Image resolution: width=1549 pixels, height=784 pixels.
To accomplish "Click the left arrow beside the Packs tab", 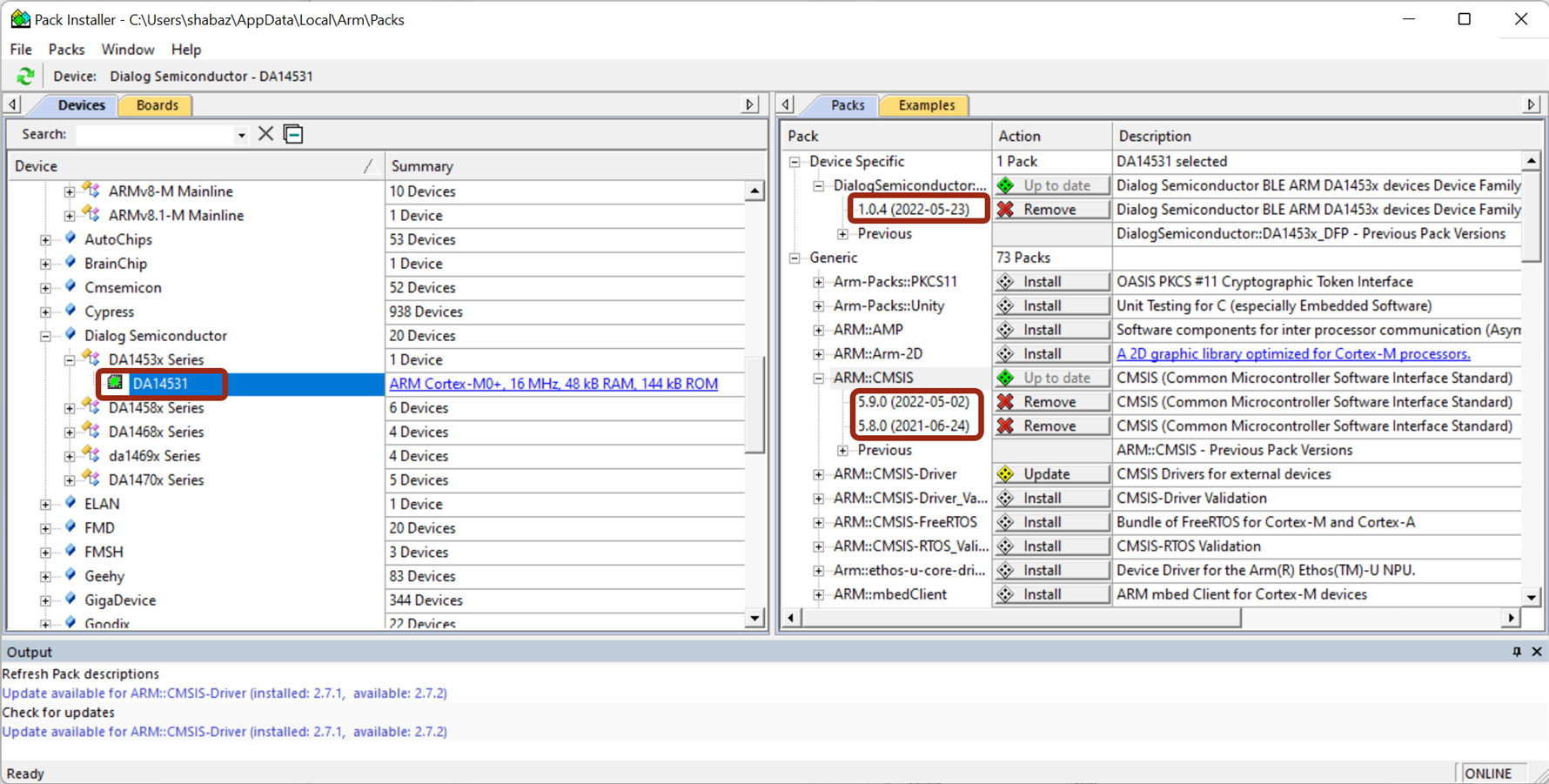I will 786,104.
